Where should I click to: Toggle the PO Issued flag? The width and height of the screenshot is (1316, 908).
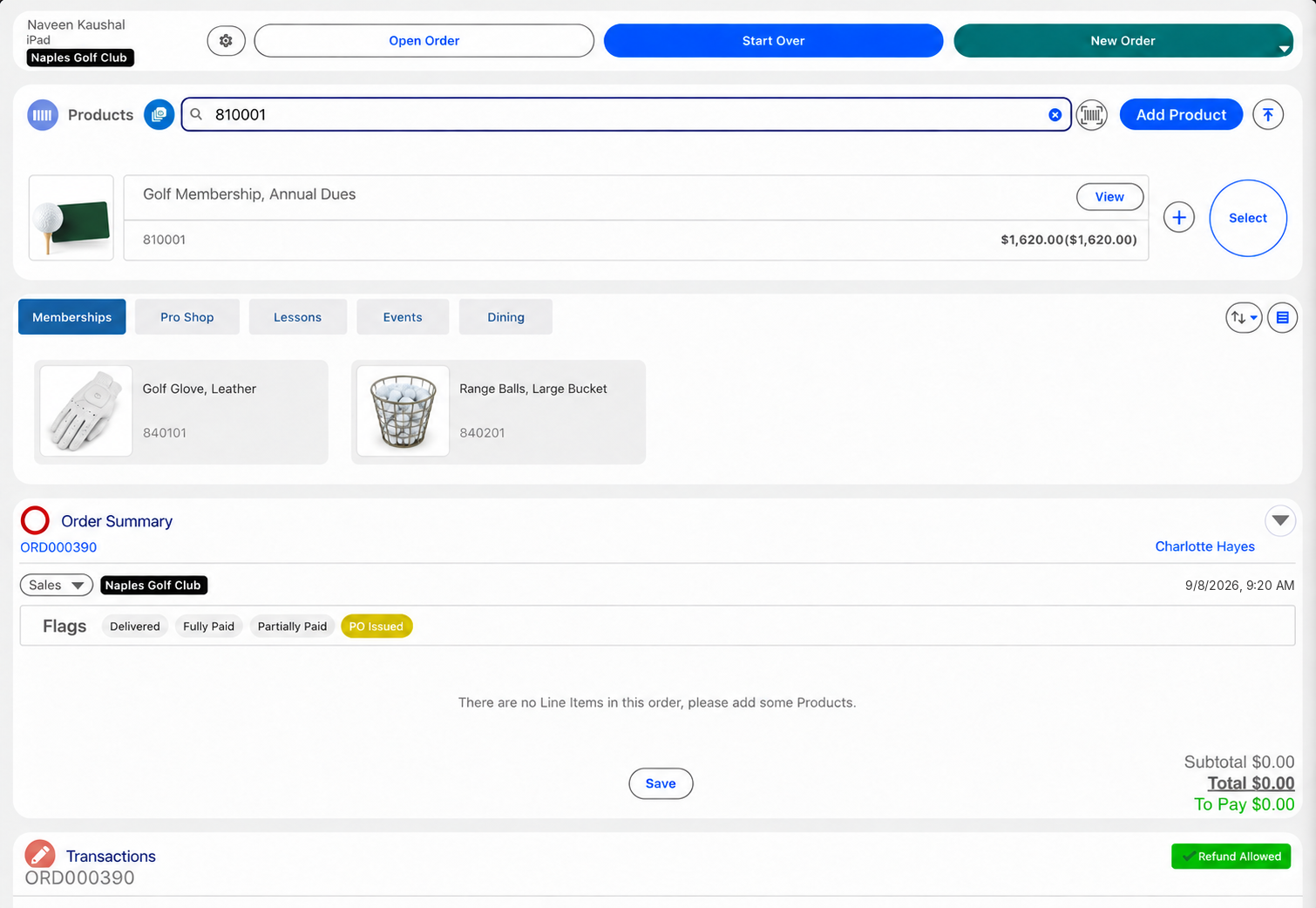(x=376, y=627)
